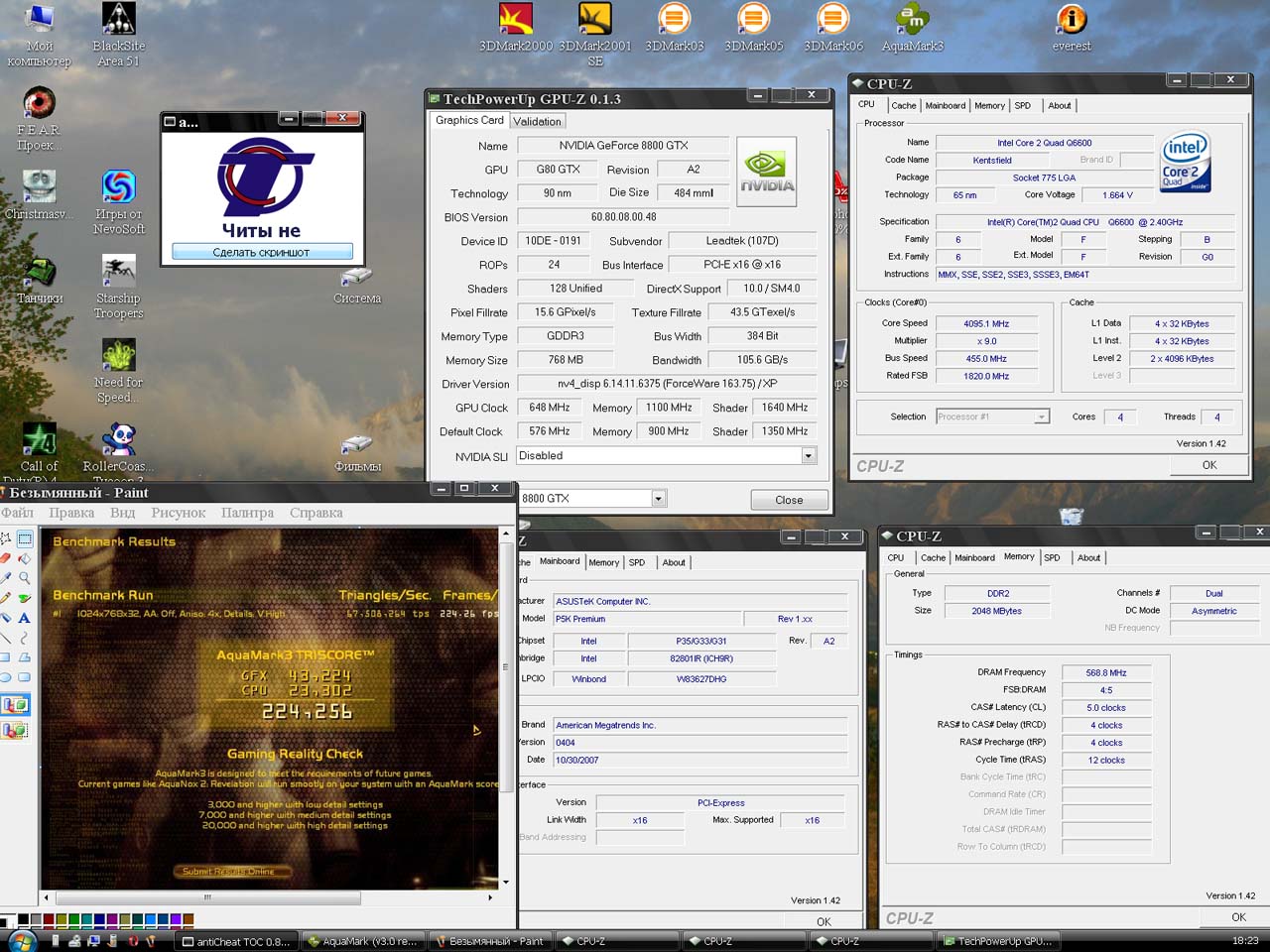Open the 3DMark05 desktop shortcut
This screenshot has width=1270, height=952.
pyautogui.click(x=754, y=28)
